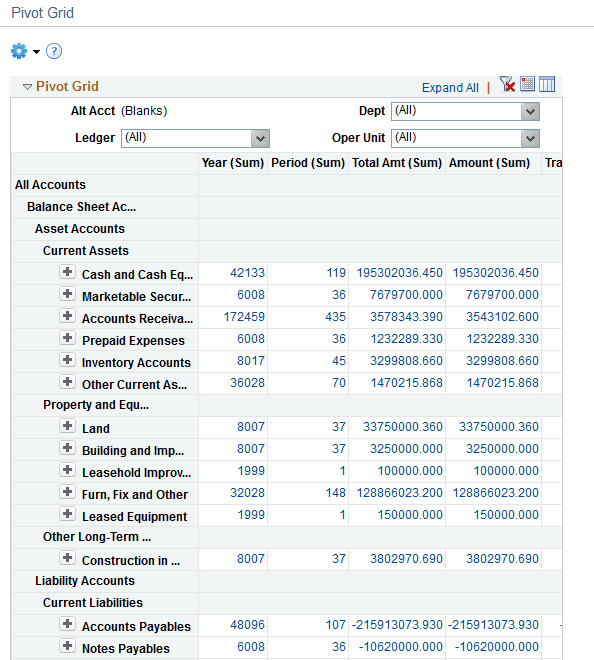Select the Asset Accounts row
Image resolution: width=594 pixels, height=660 pixels.
coord(80,229)
